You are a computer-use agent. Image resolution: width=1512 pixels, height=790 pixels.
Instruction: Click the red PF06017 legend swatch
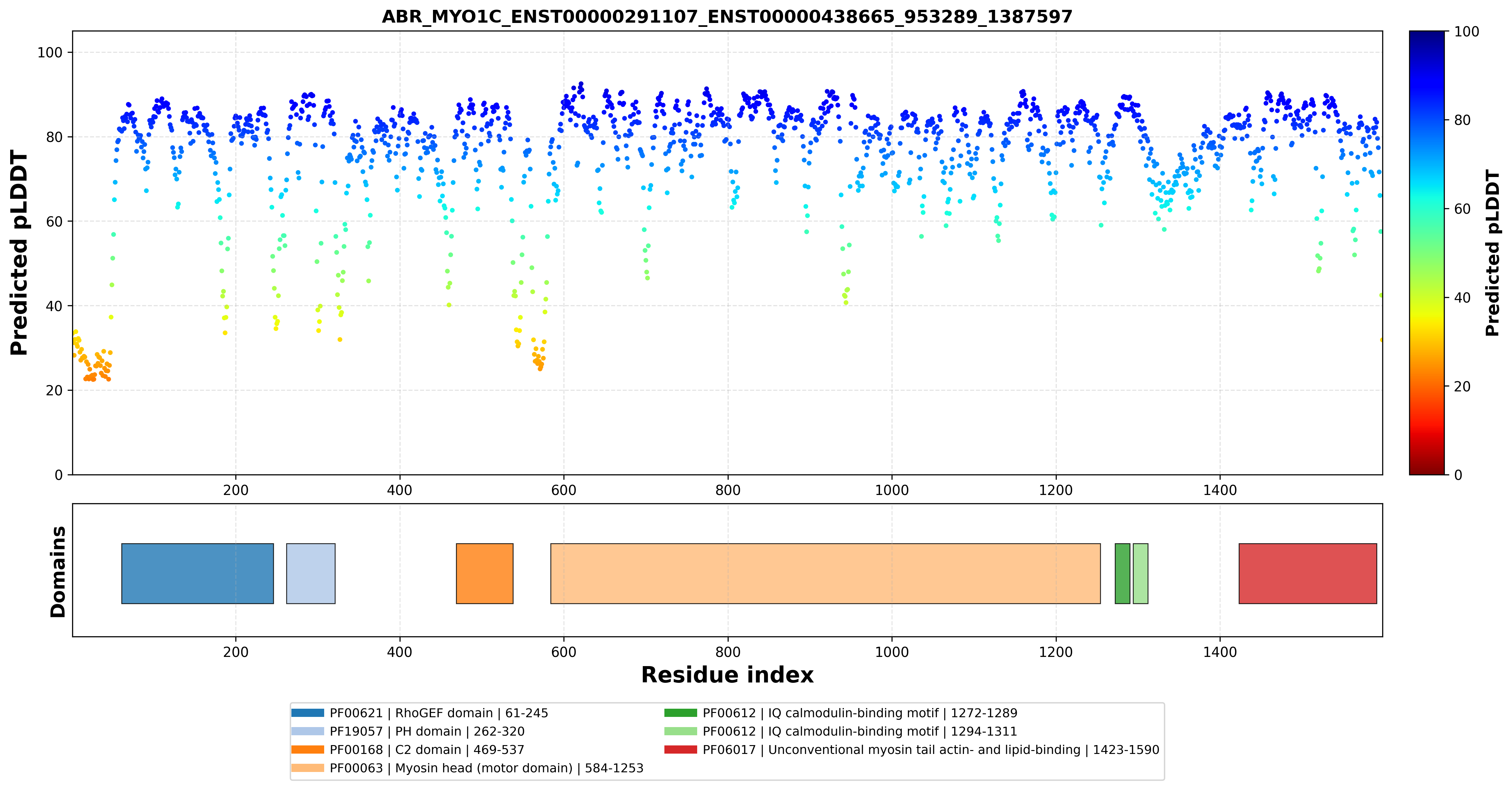[681, 749]
